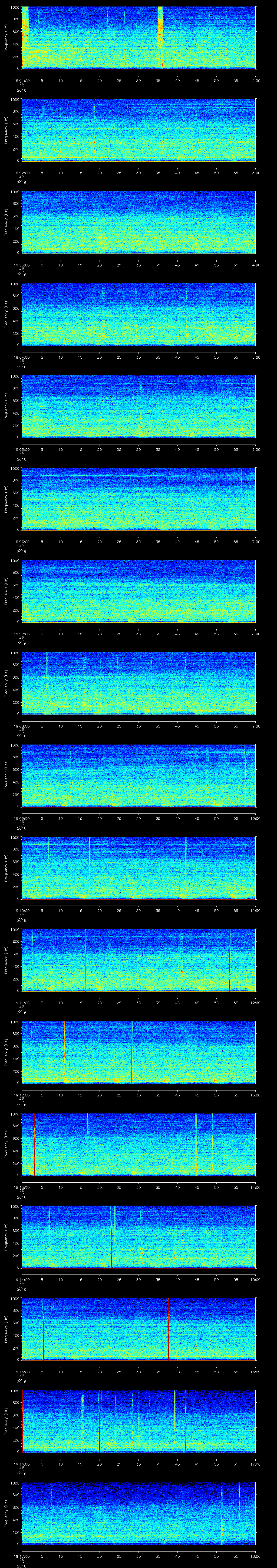The image size is (277, 1568).
Task: Select the red line at 5 s in the 19:15:00 spectrogram
Action: [x=43, y=1329]
